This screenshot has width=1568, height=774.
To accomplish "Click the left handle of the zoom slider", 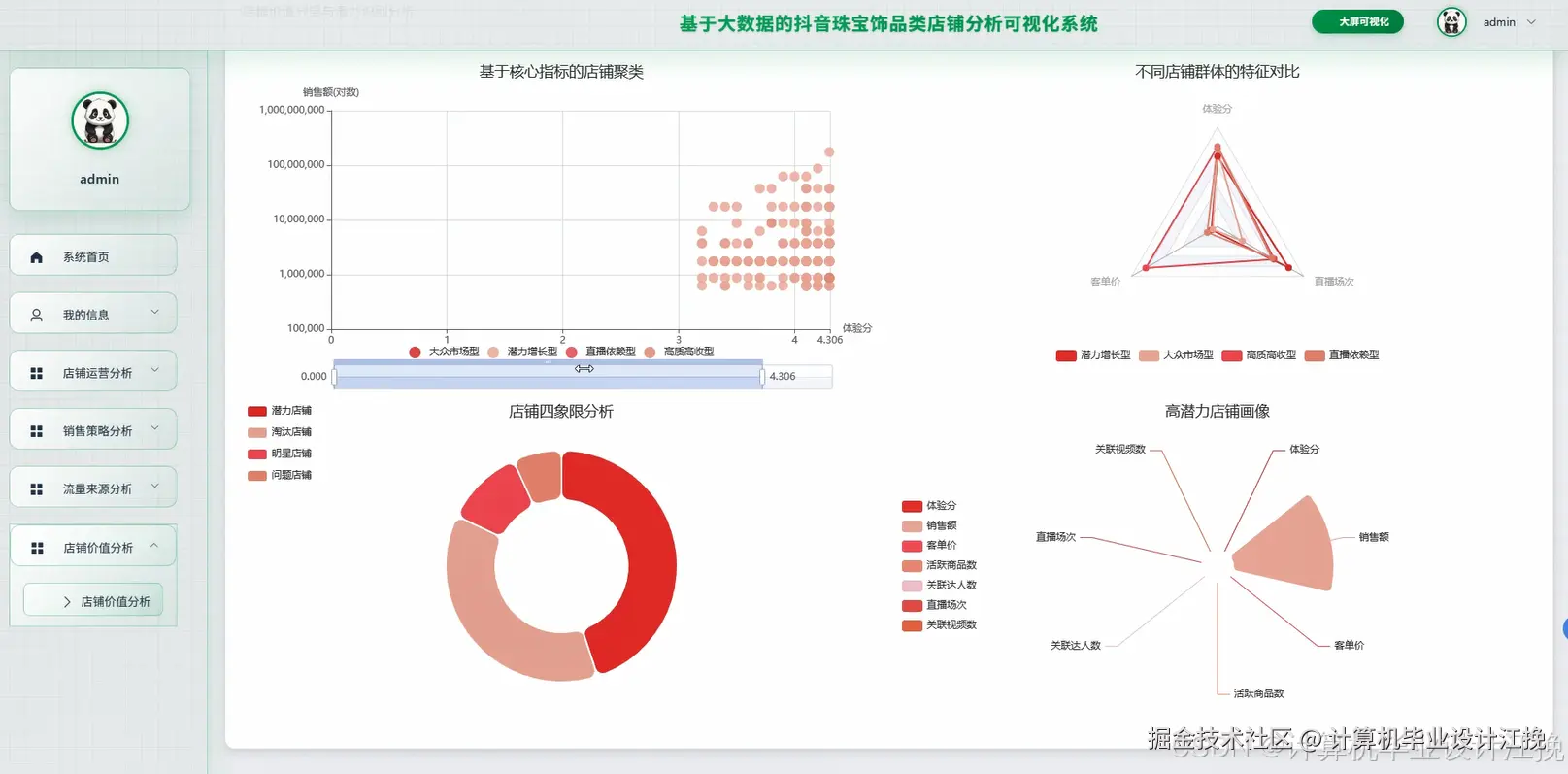I will point(334,377).
